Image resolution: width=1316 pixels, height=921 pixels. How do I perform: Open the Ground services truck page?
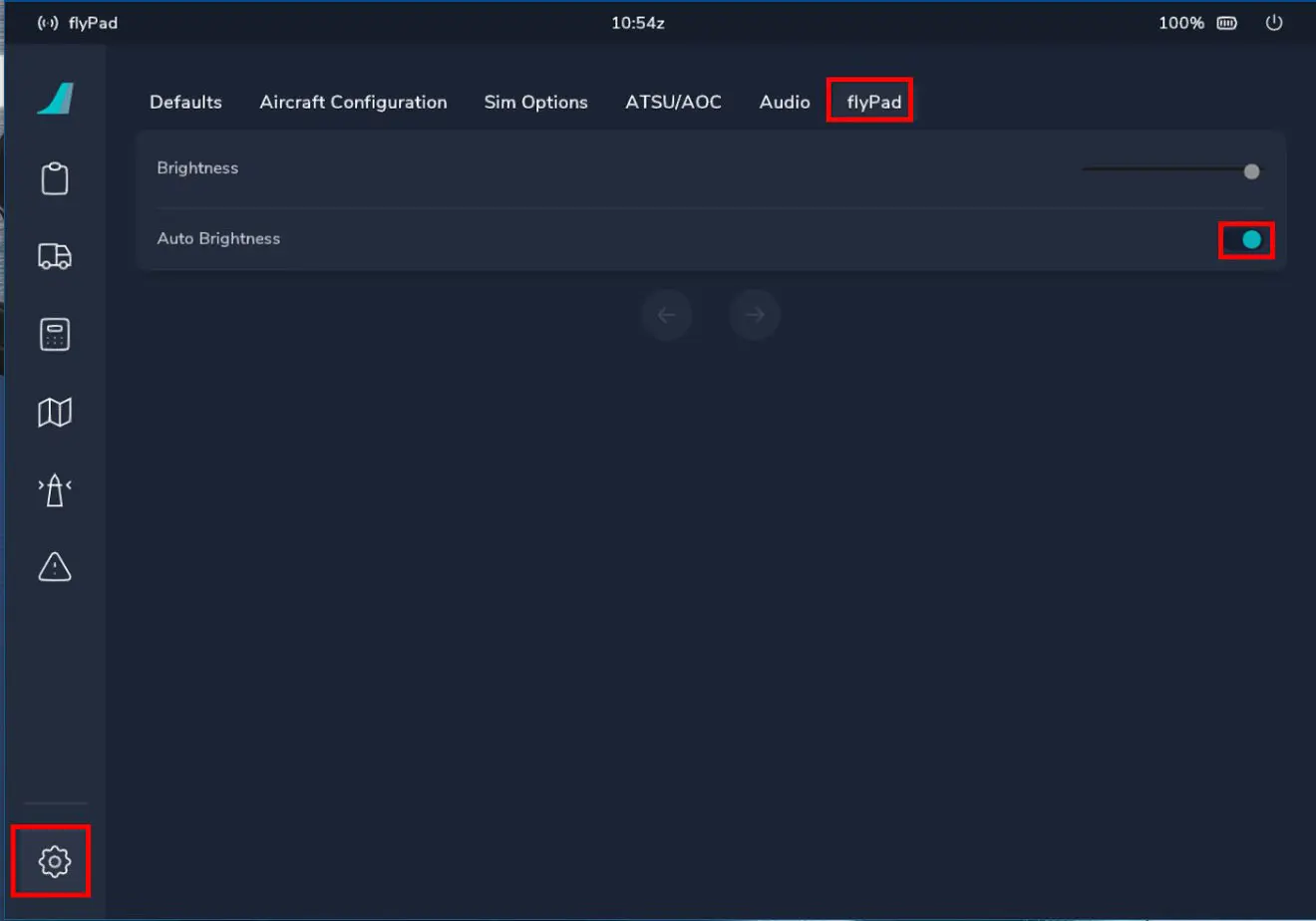[55, 256]
